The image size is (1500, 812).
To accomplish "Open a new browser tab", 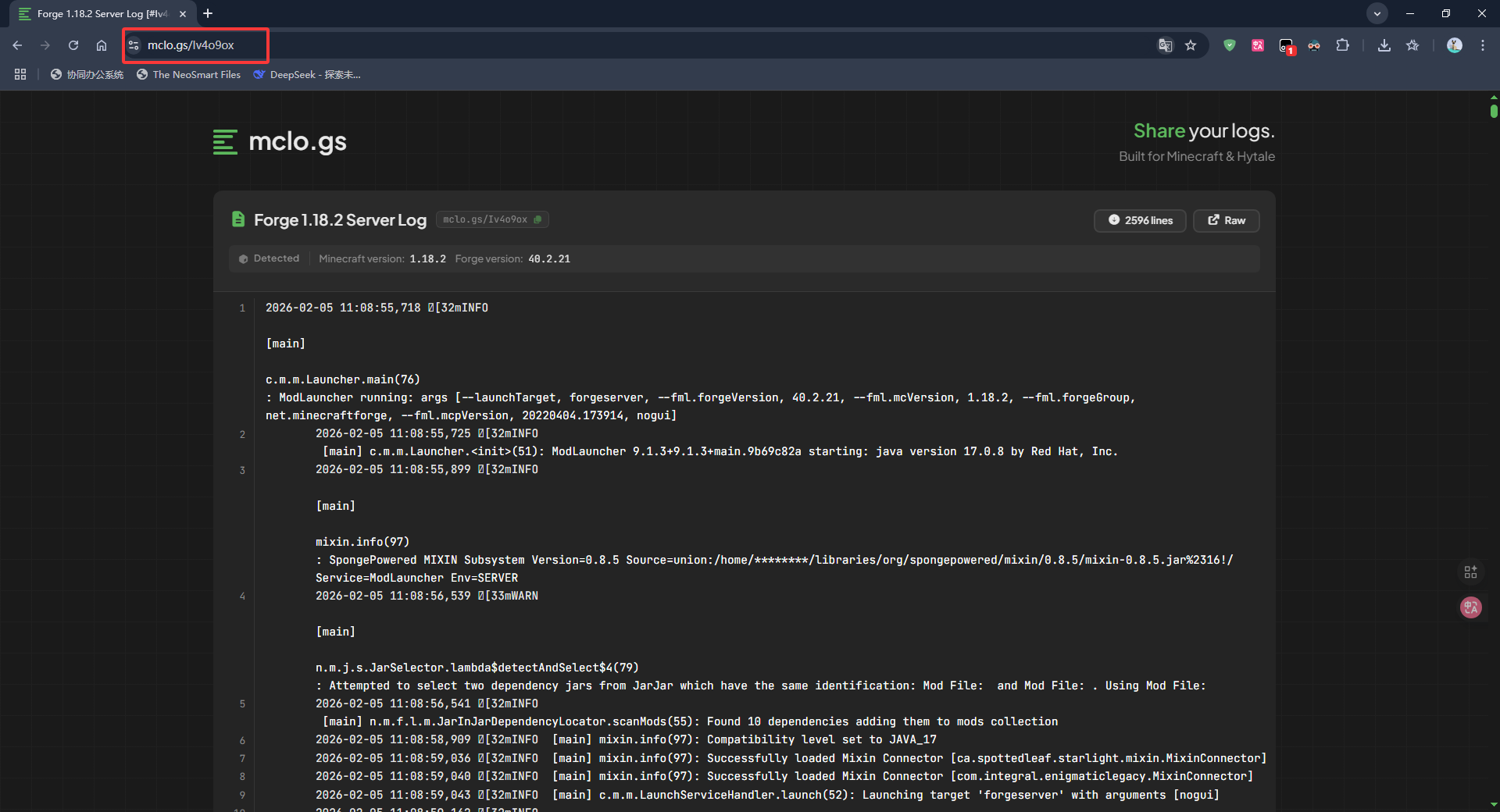I will click(208, 13).
